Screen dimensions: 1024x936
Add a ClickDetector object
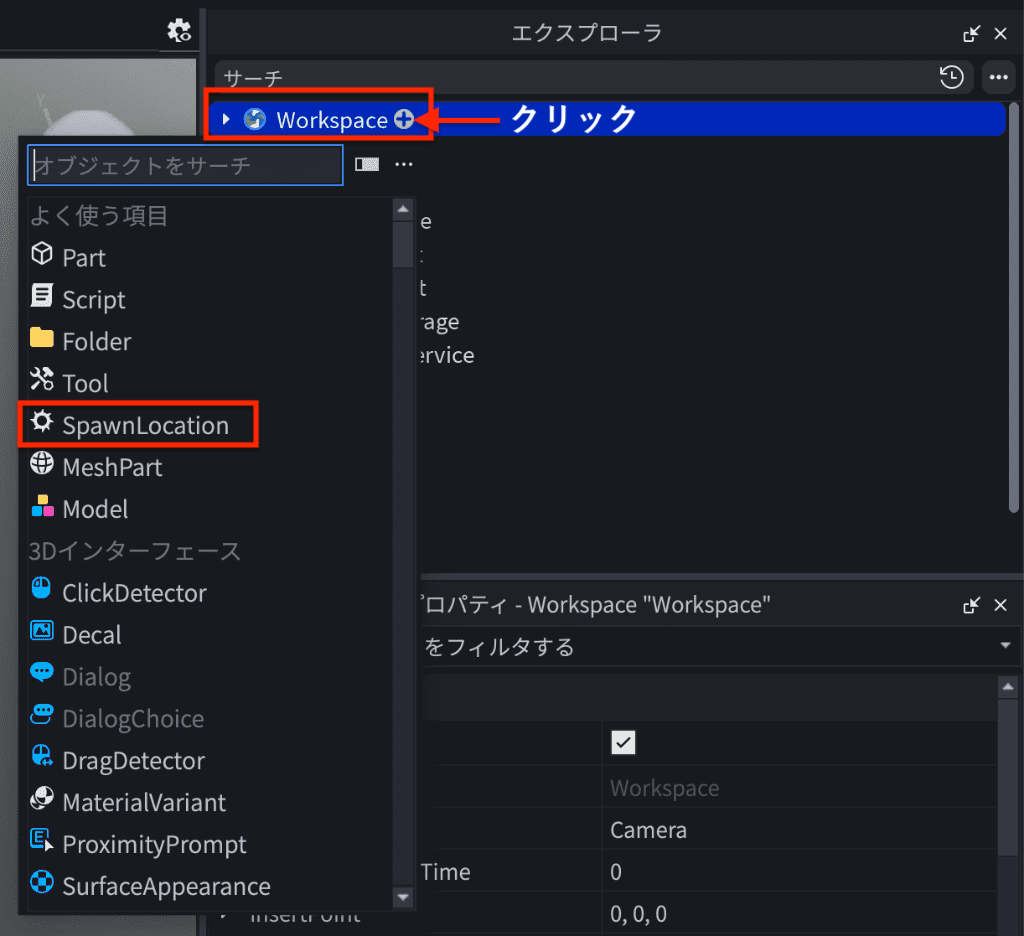coord(133,593)
